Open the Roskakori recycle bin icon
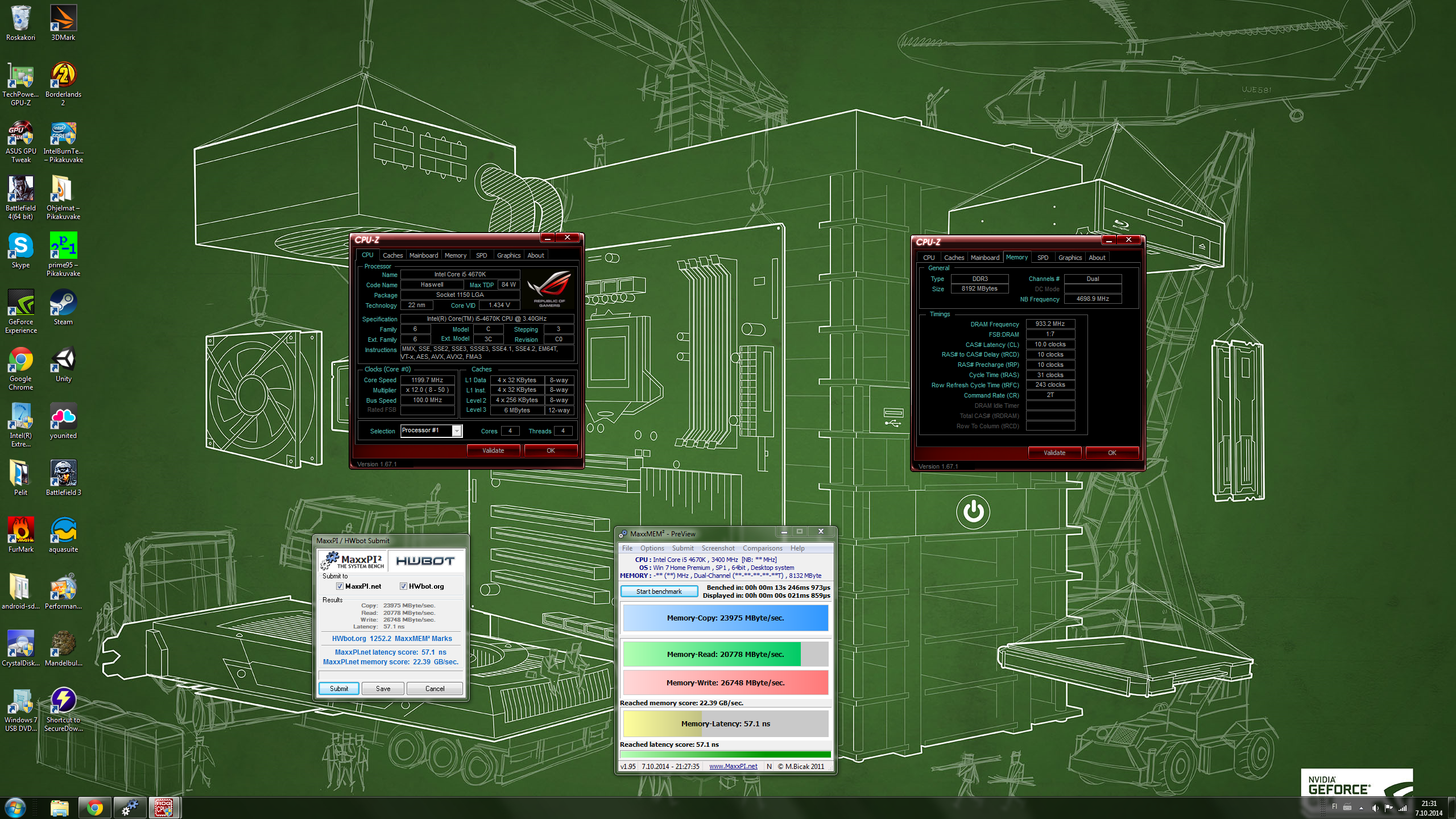This screenshot has height=819, width=1456. 21,23
